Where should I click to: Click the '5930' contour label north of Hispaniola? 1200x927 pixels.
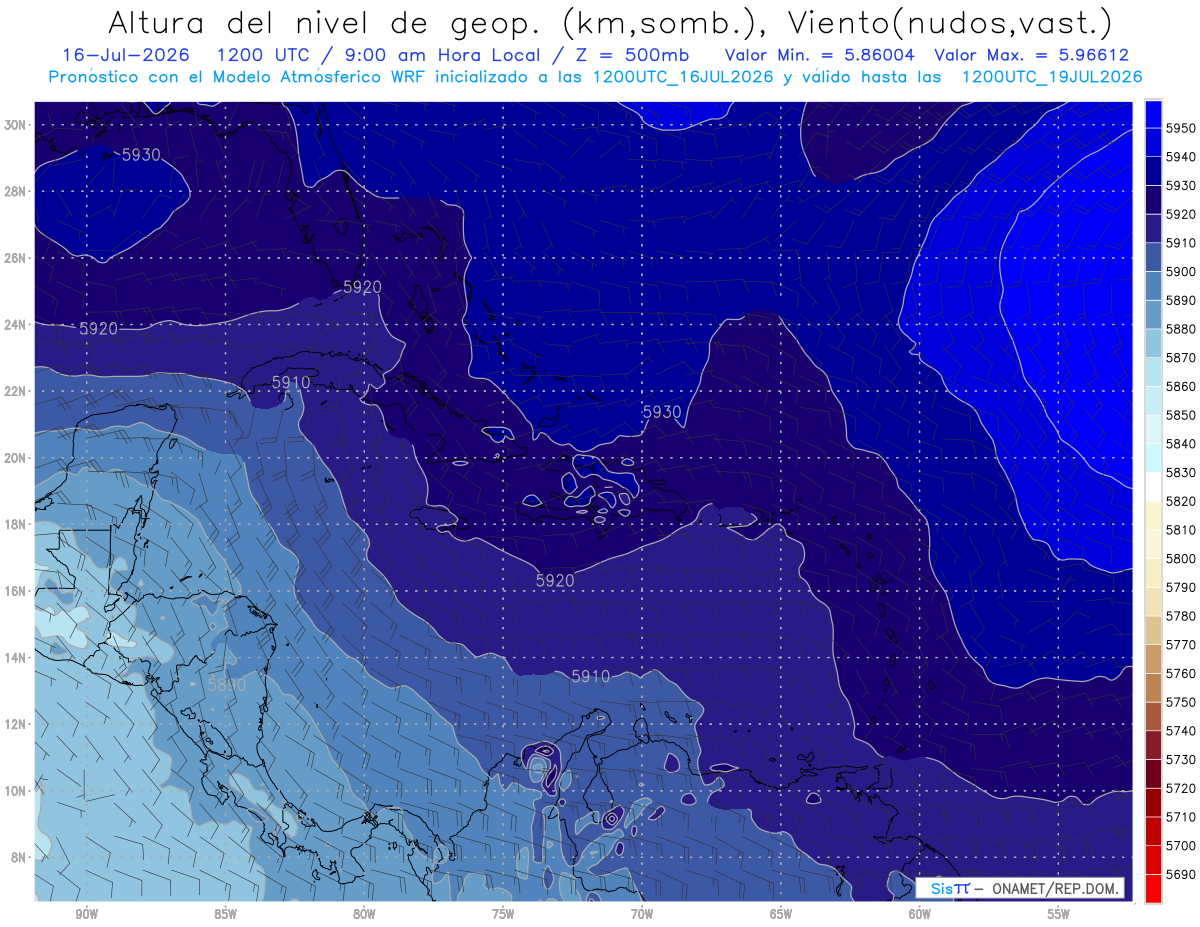[662, 412]
